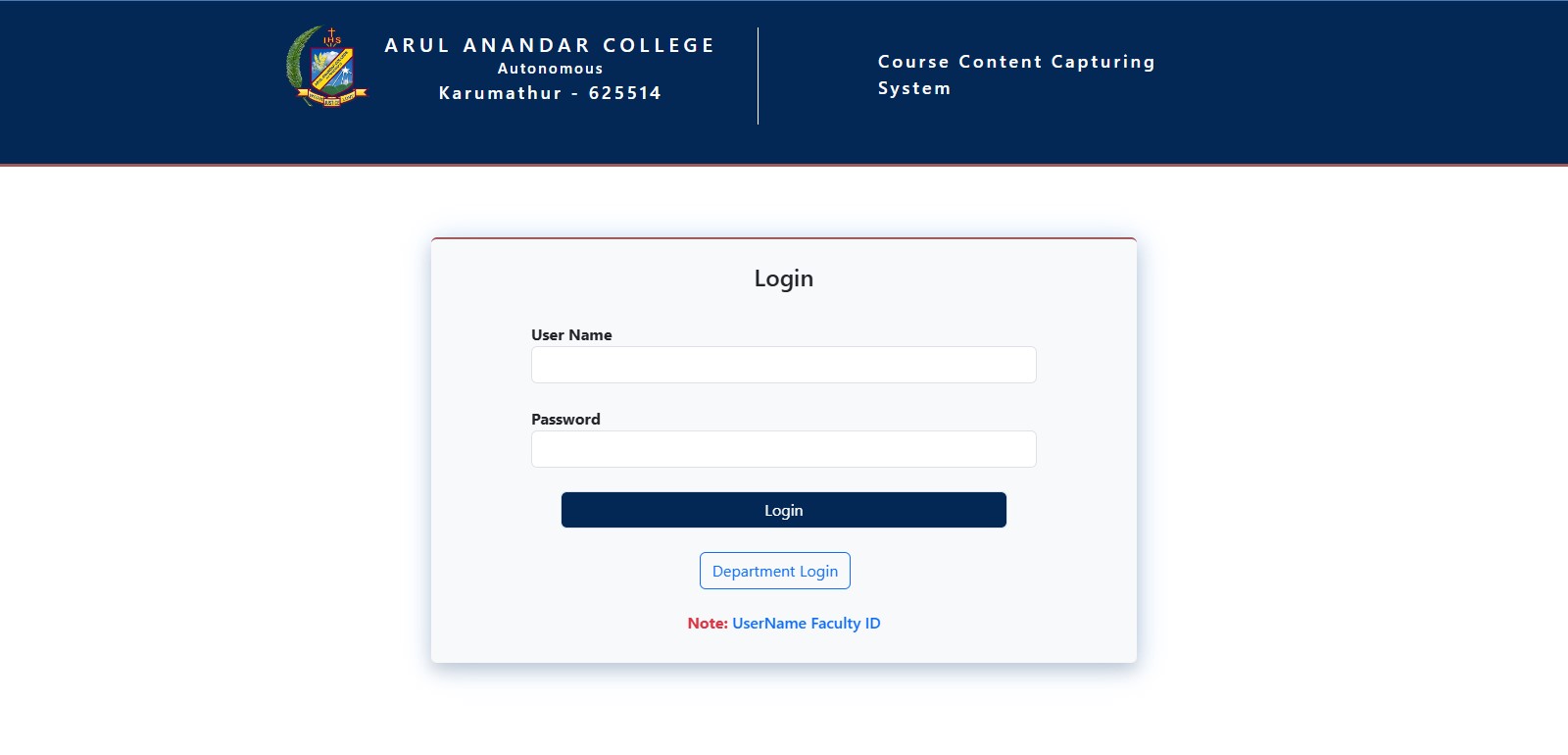
Task: Click the Arul Anandar College crest logo
Action: [327, 67]
